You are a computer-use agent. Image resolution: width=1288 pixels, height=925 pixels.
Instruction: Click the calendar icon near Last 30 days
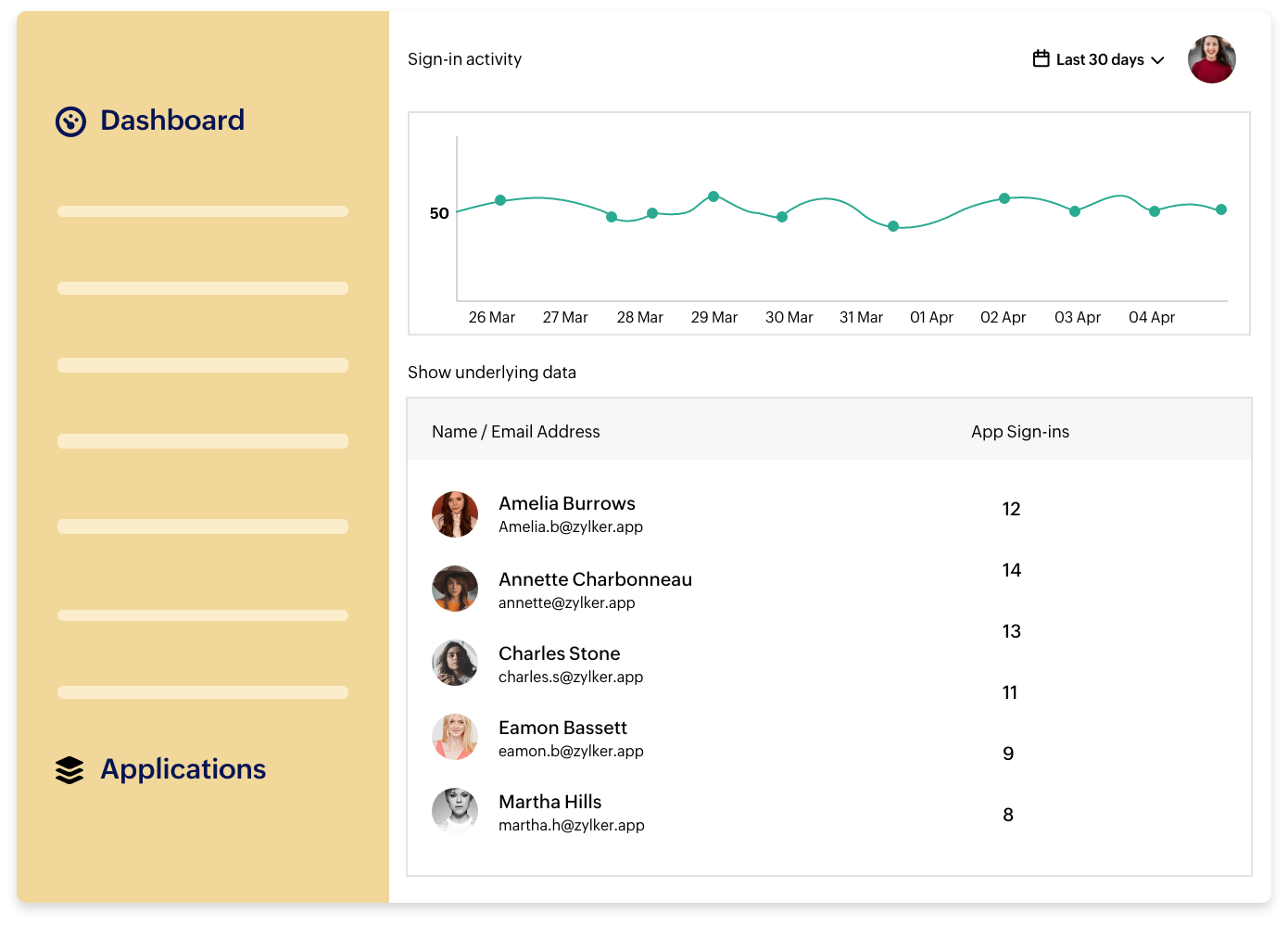[x=1041, y=59]
